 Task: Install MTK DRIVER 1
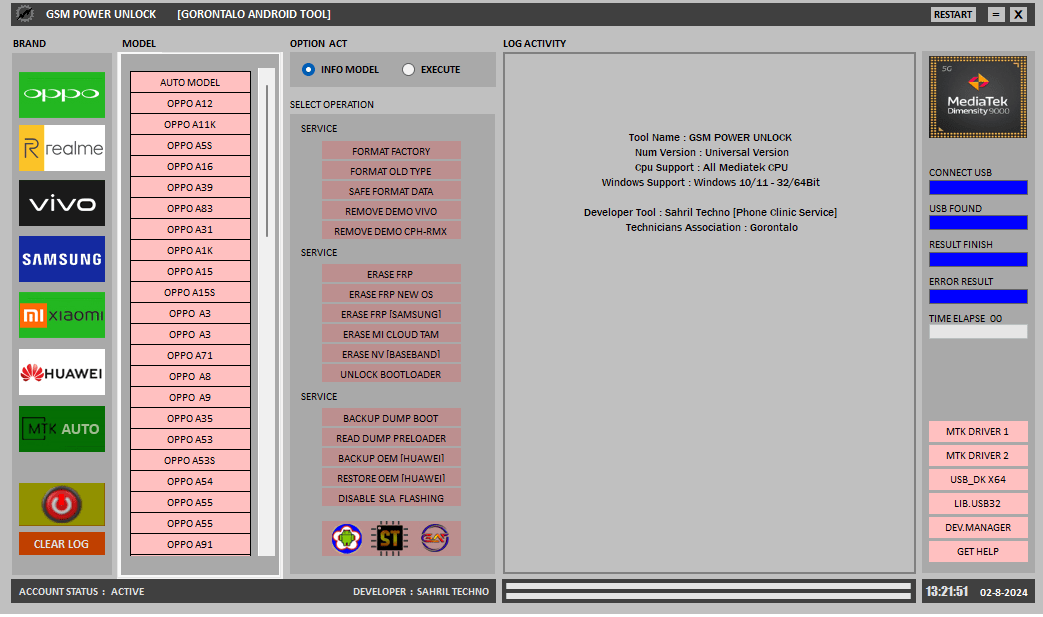coord(977,431)
